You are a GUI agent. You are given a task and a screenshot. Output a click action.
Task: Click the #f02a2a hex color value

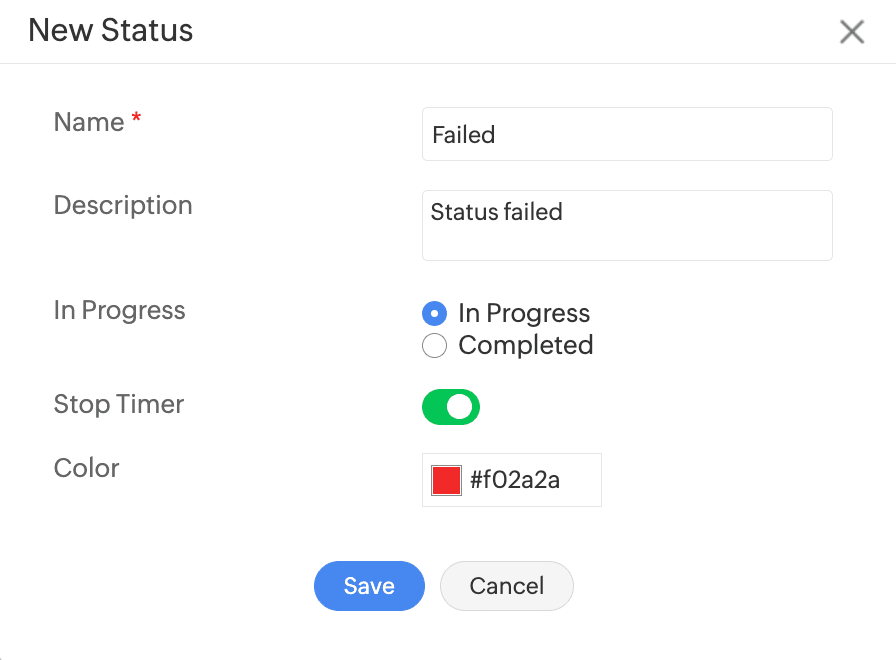(515, 480)
